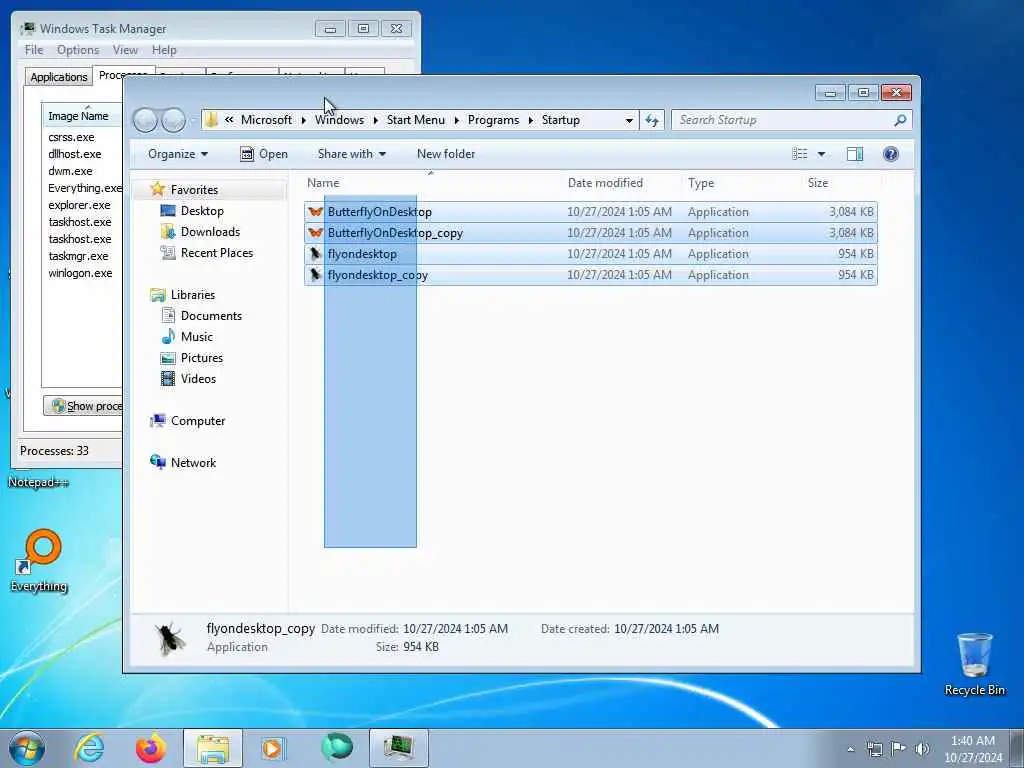The image size is (1024, 768).
Task: Click the search magnifier icon in Startup search
Action: click(900, 120)
